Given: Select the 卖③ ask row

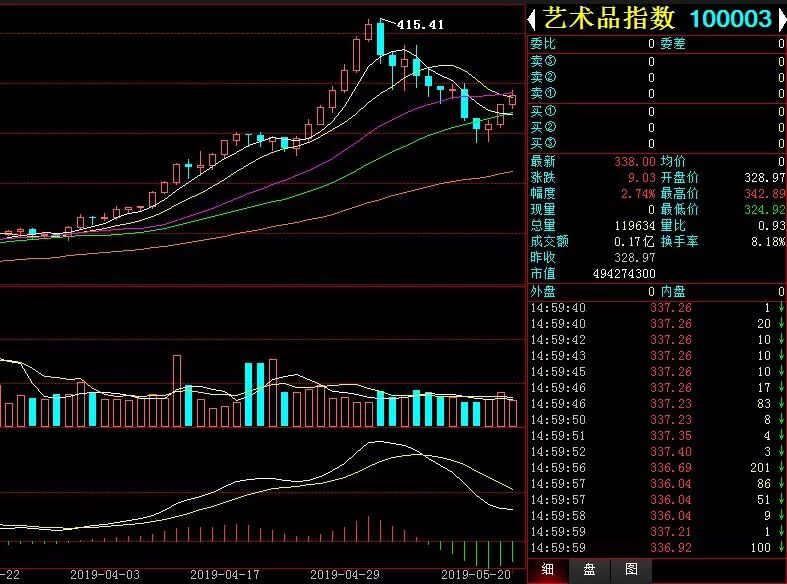Looking at the screenshot, I should (x=657, y=61).
